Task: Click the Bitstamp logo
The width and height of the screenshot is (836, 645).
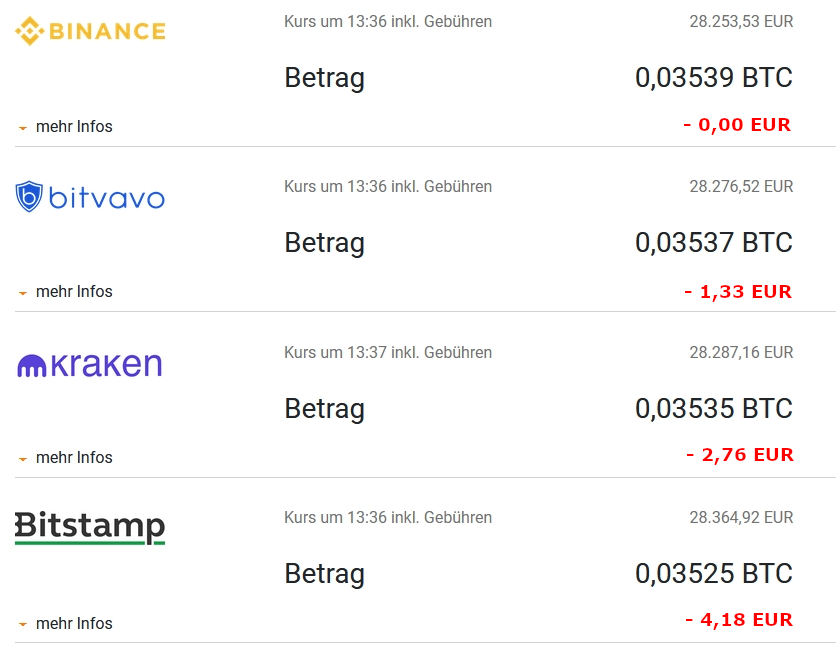Action: pos(90,527)
